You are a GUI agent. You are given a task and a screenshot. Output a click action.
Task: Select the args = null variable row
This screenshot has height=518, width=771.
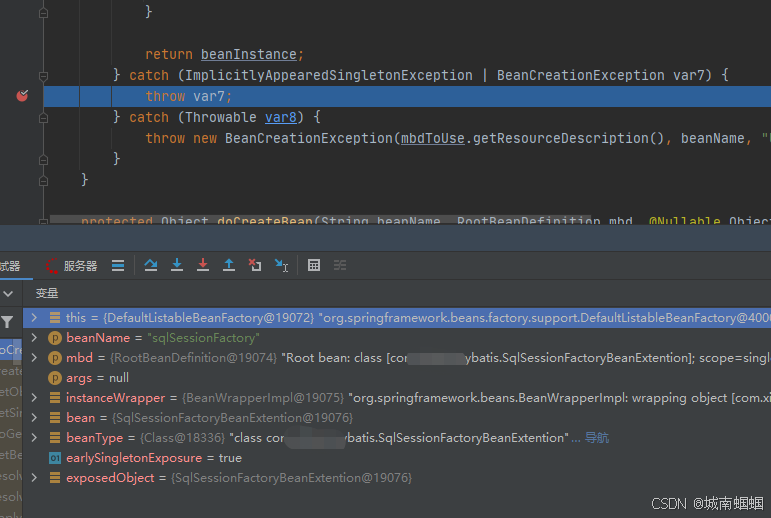pos(397,378)
